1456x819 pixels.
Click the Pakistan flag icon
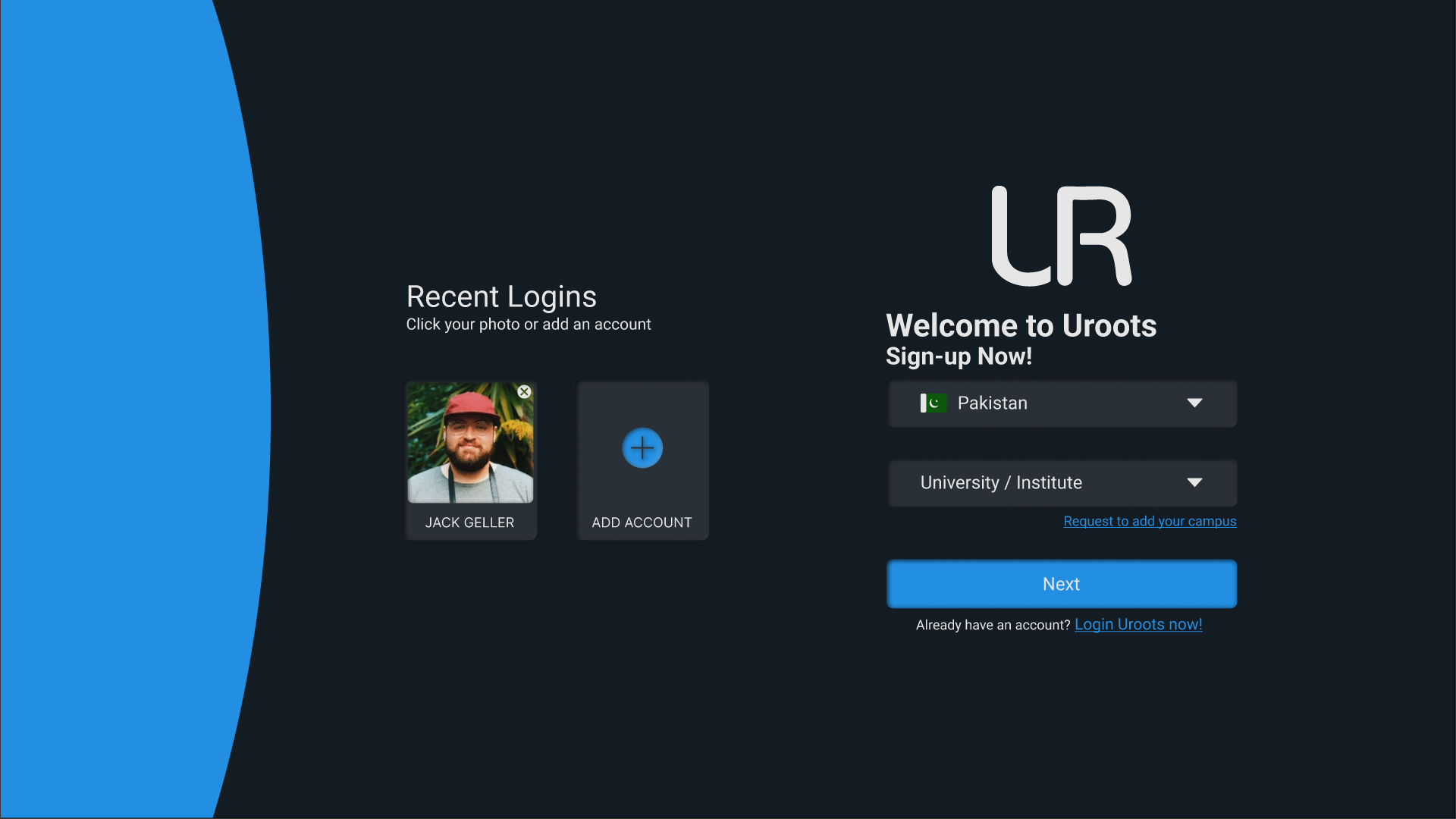click(933, 403)
